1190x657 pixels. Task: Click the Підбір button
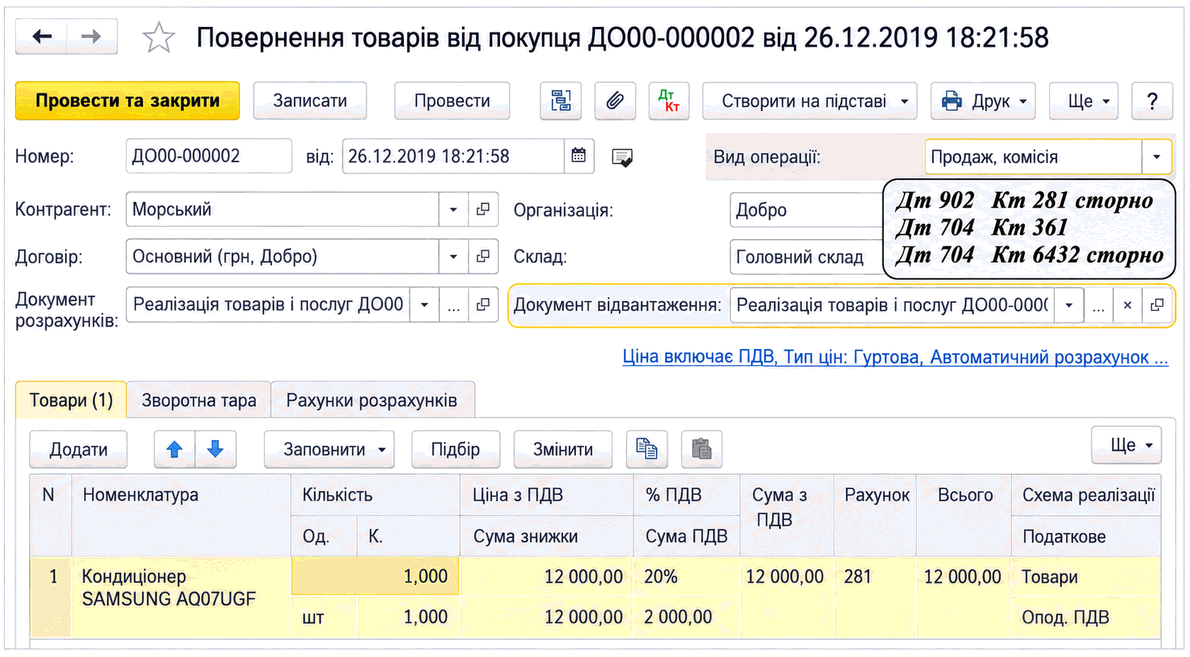coord(455,449)
